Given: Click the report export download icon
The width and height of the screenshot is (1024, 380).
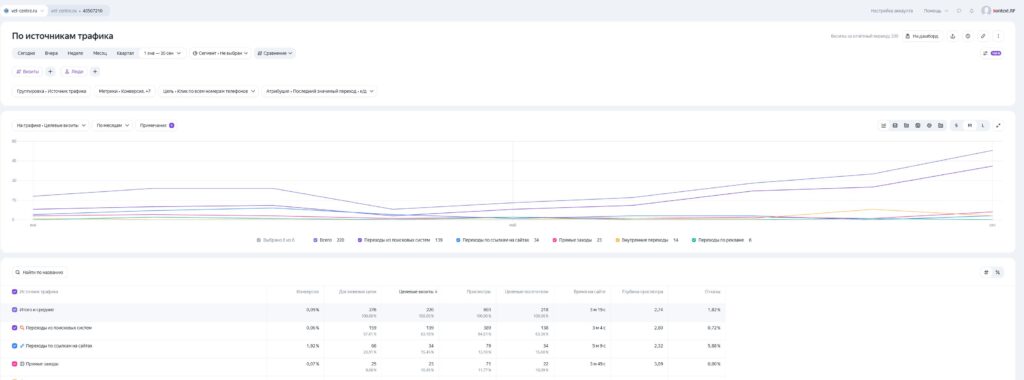Looking at the screenshot, I should tap(952, 37).
